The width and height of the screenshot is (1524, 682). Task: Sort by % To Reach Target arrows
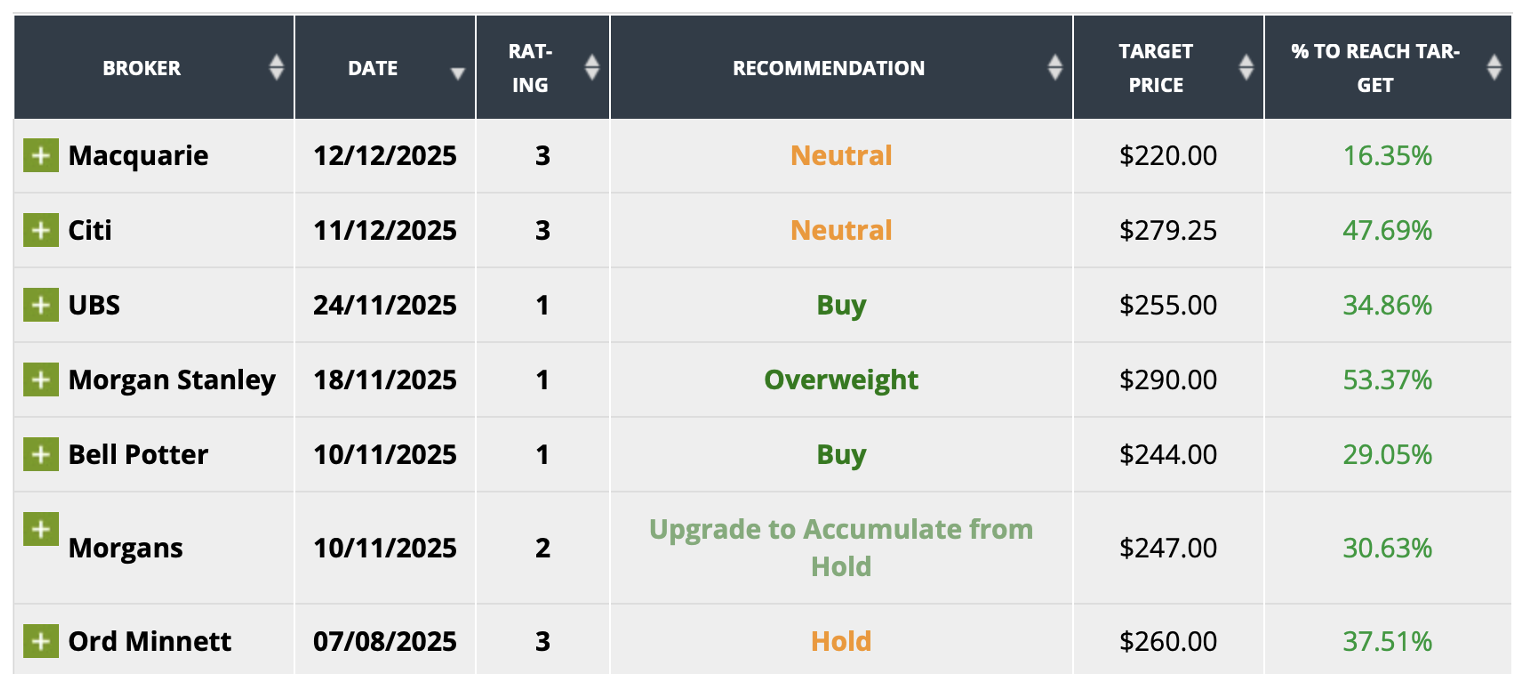coord(1494,68)
